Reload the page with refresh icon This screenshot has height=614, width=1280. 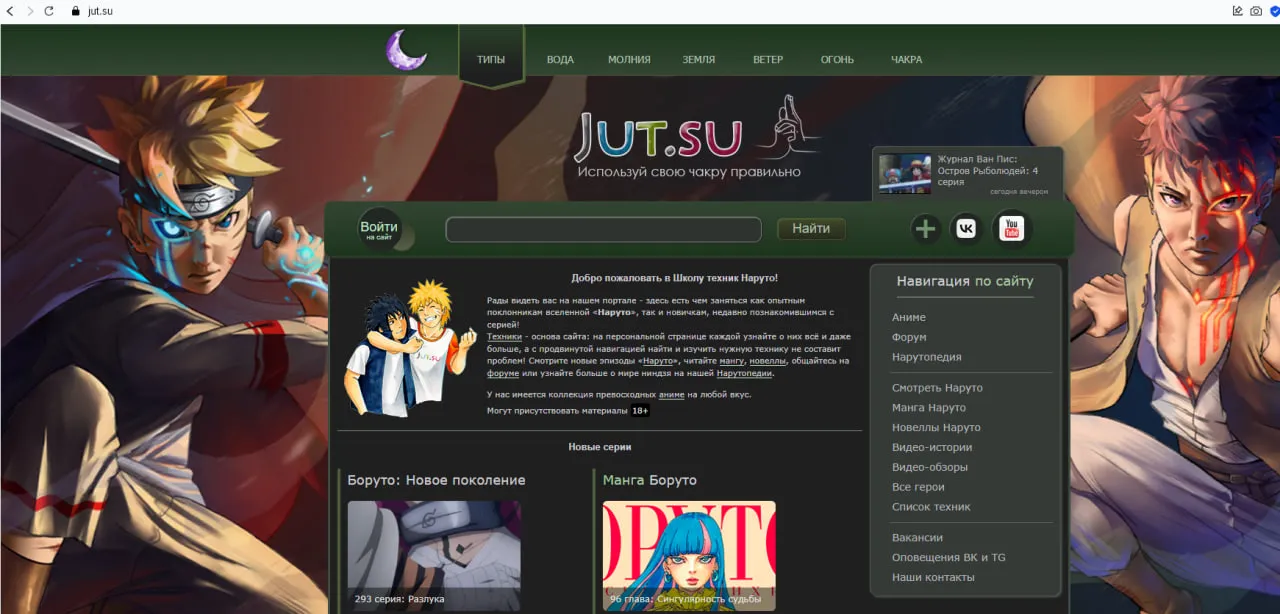pyautogui.click(x=49, y=11)
